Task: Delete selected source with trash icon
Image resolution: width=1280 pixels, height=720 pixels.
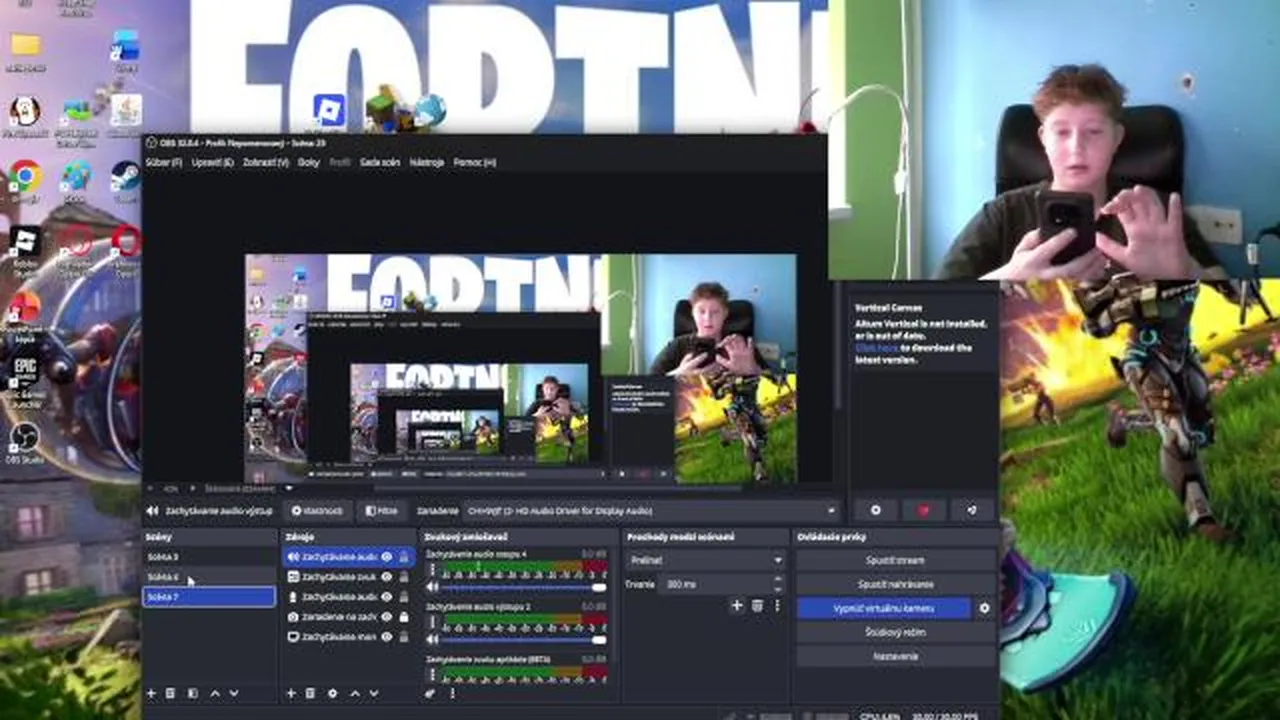Action: click(311, 693)
